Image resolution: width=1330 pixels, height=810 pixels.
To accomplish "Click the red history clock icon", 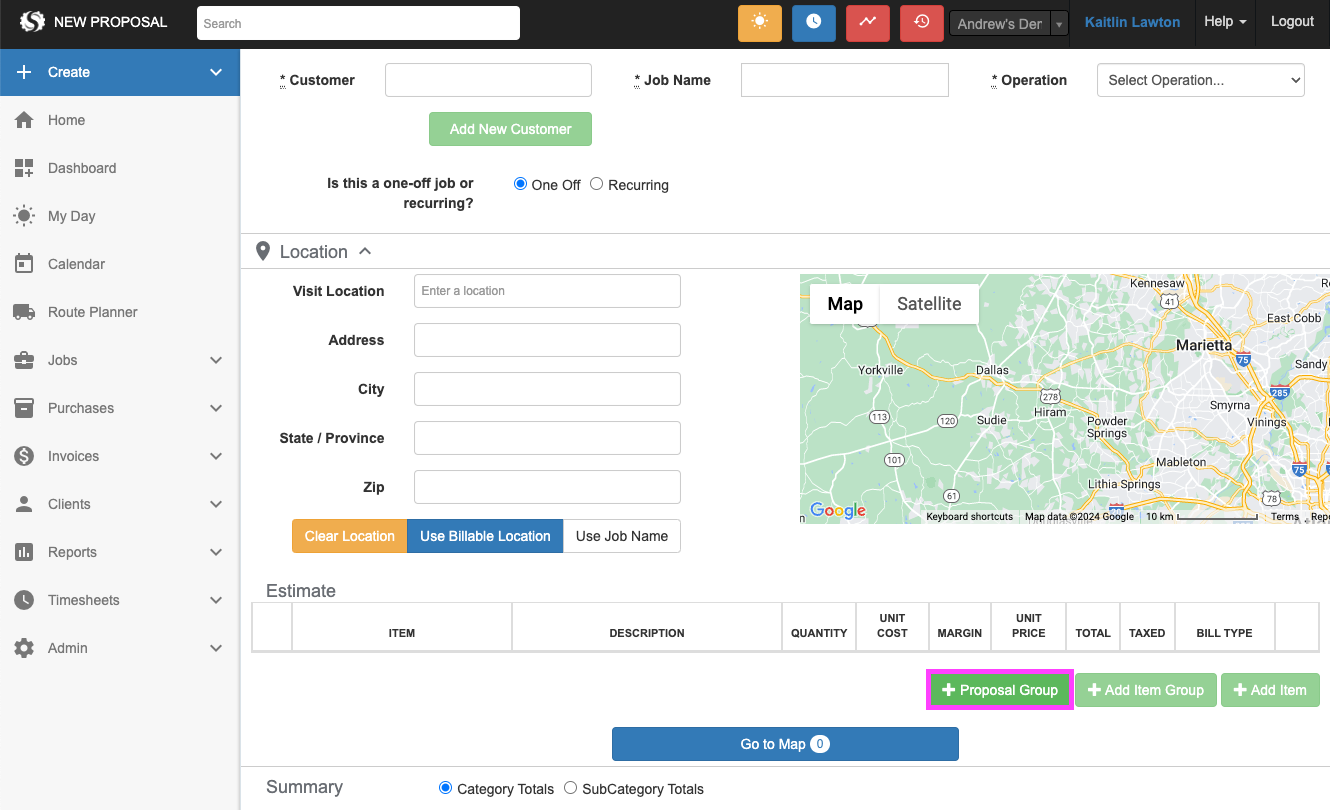I will [x=922, y=22].
